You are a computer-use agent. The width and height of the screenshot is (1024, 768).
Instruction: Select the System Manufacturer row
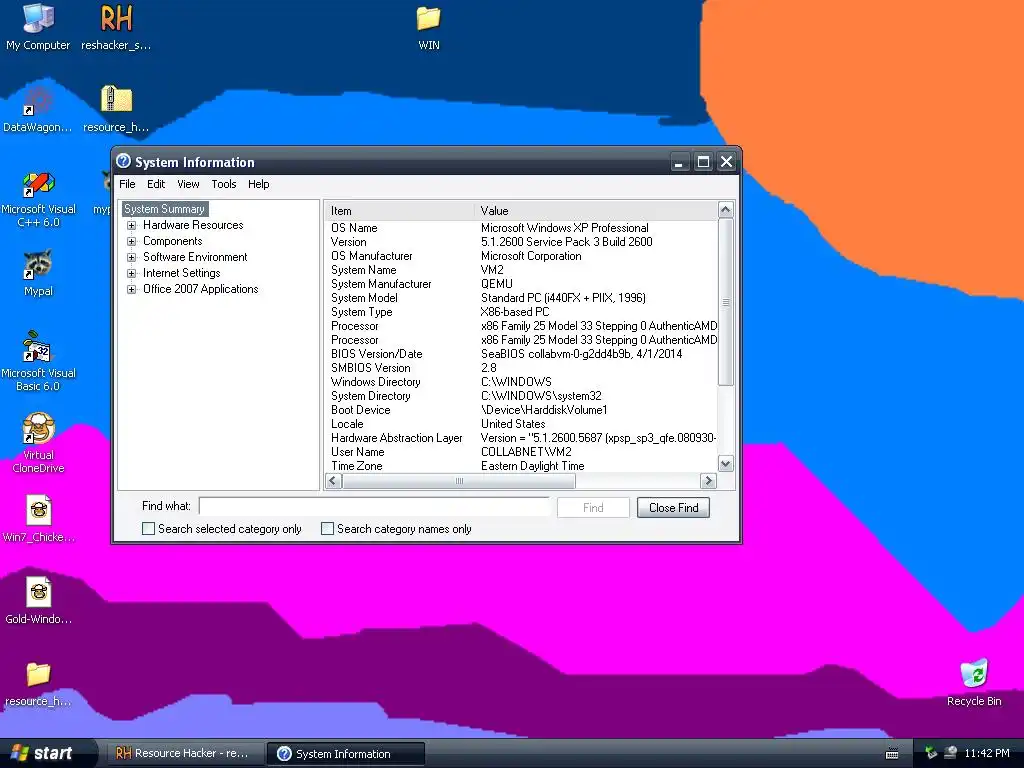tap(521, 284)
